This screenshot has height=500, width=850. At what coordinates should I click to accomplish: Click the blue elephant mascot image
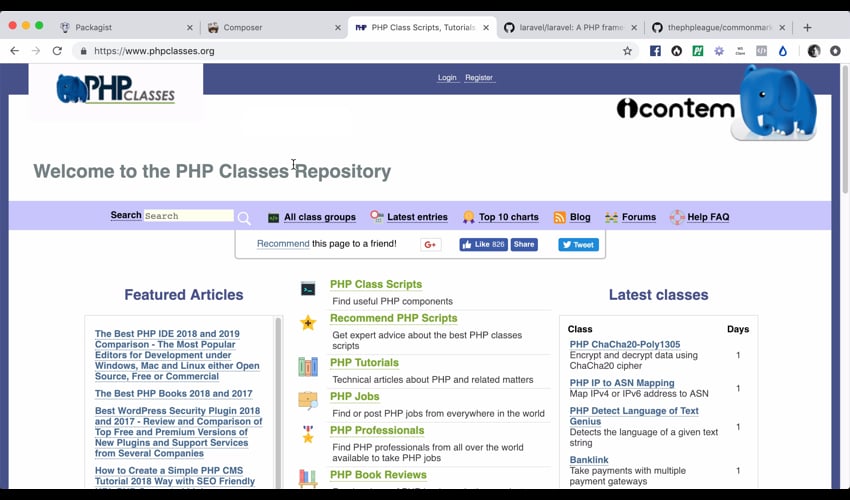(x=778, y=103)
